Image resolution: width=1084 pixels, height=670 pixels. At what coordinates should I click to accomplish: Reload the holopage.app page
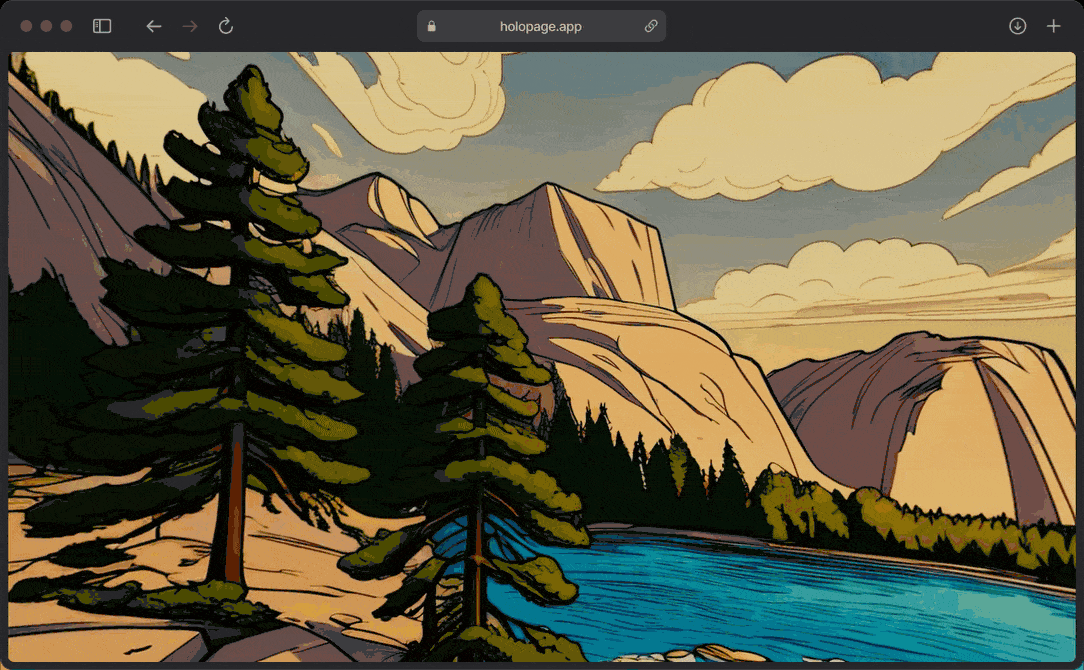226,26
